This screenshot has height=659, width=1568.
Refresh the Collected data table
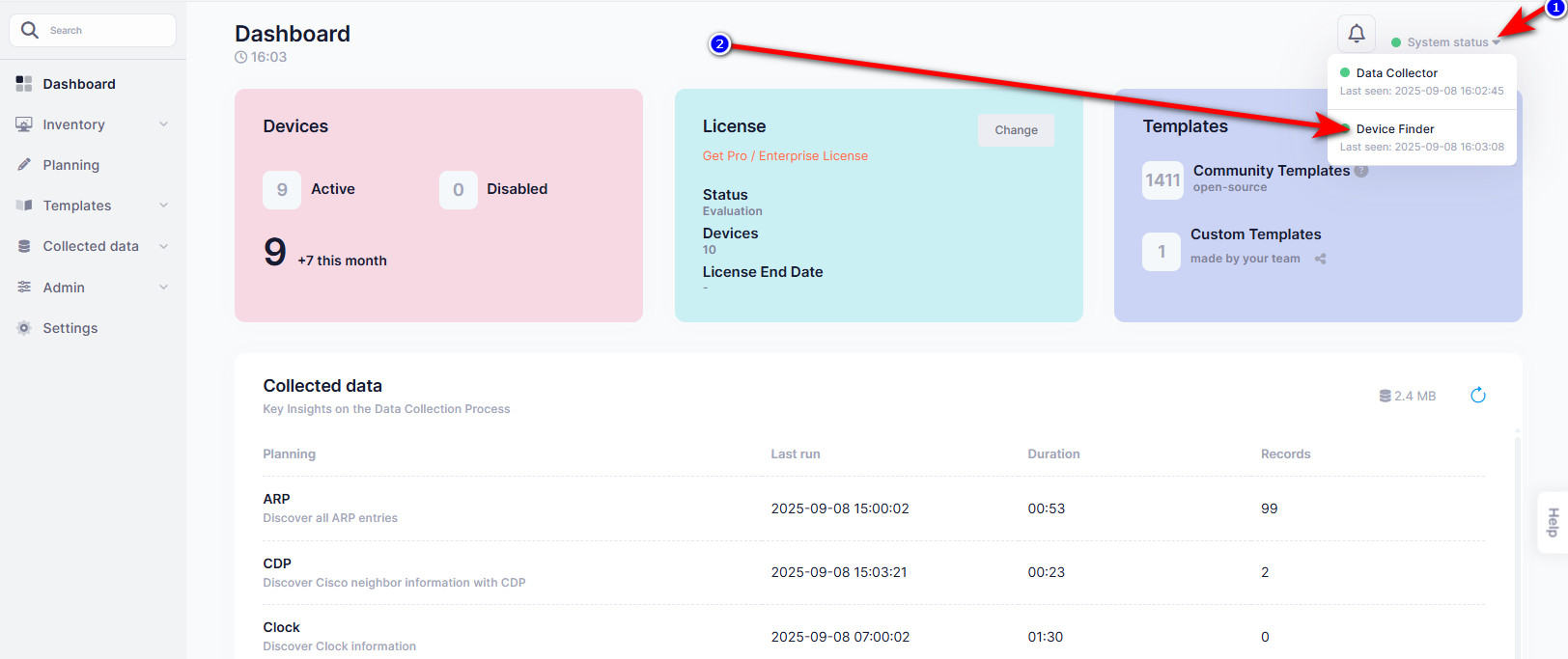pos(1477,396)
